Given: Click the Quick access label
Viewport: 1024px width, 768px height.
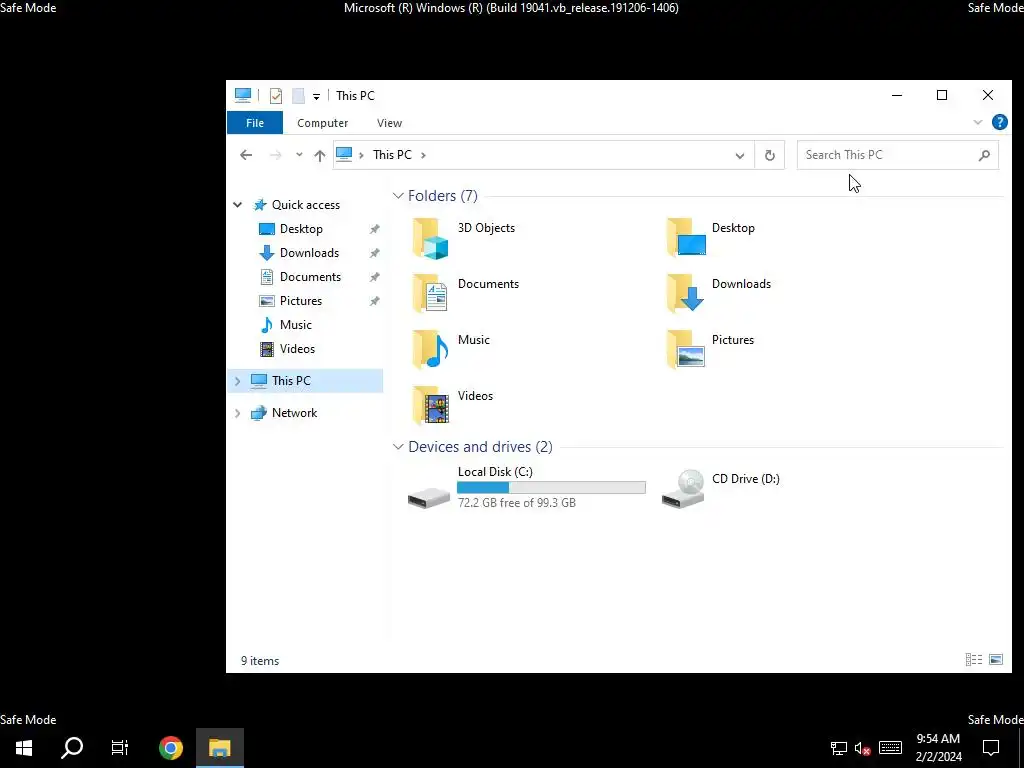Looking at the screenshot, I should pyautogui.click(x=306, y=205).
